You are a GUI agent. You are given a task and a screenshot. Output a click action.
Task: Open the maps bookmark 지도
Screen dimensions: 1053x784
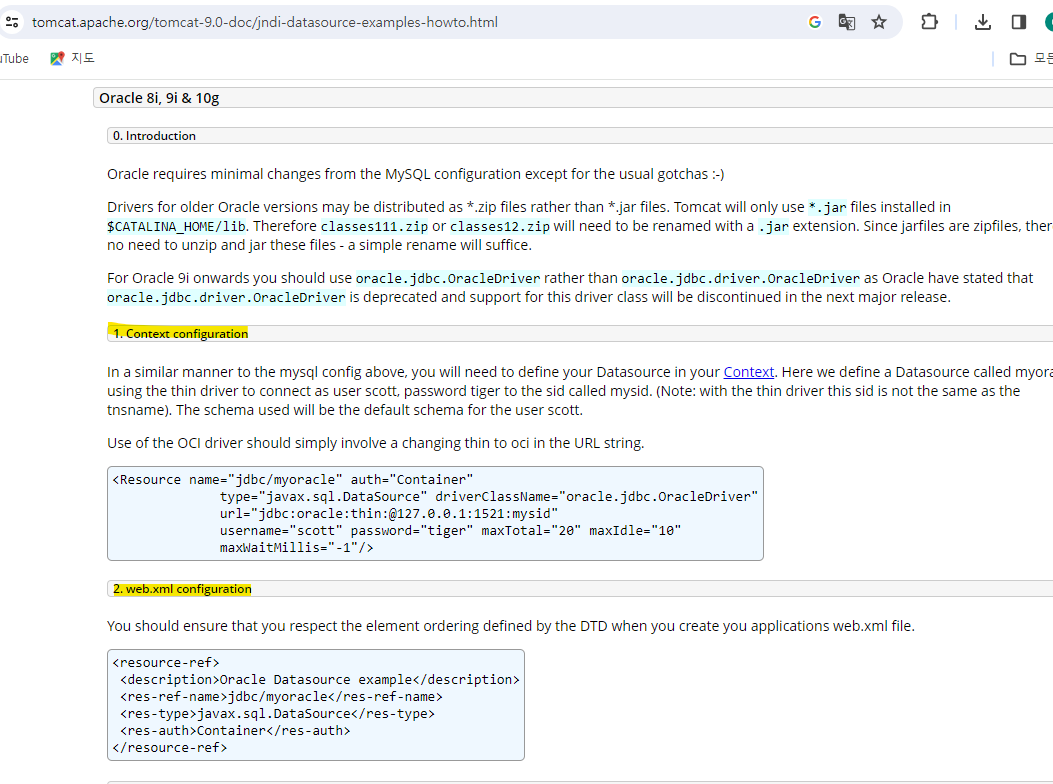pyautogui.click(x=73, y=58)
